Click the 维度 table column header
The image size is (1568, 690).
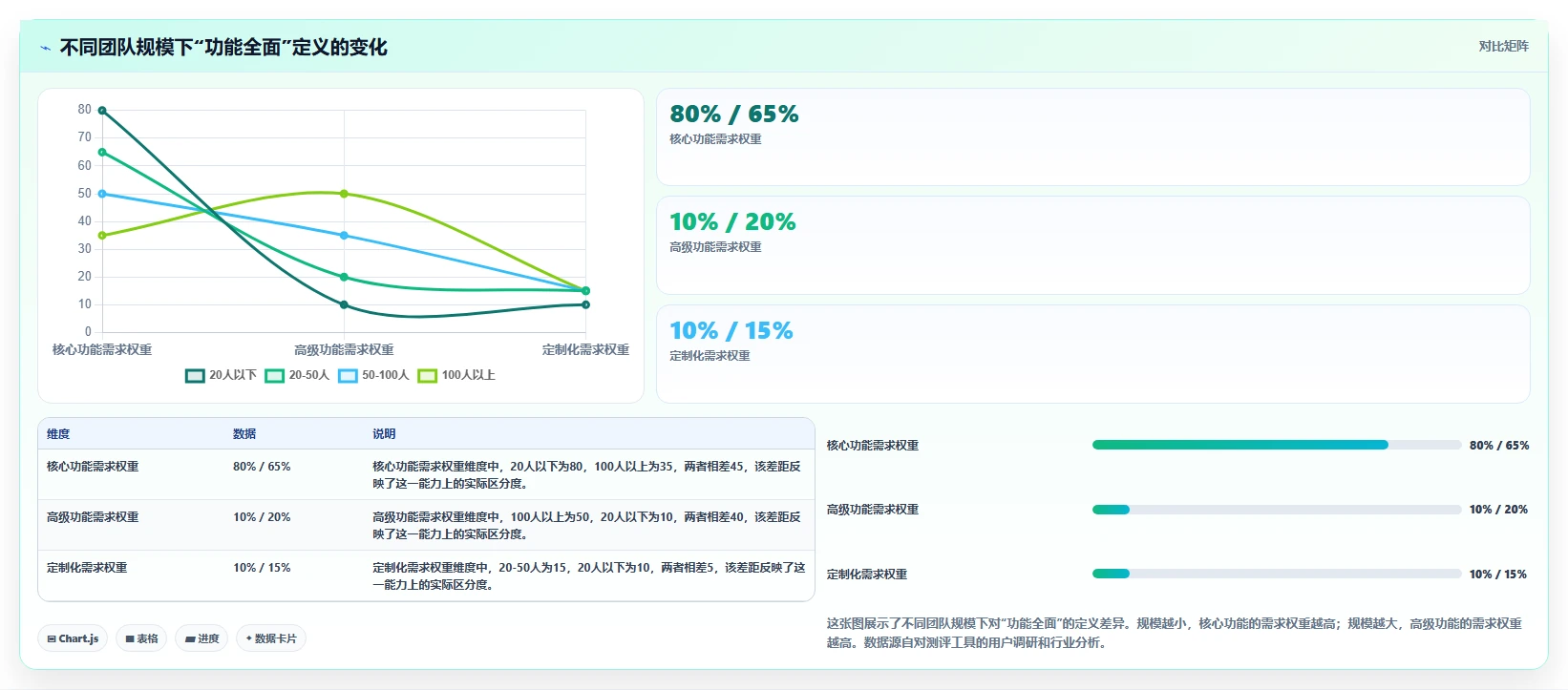tap(58, 434)
